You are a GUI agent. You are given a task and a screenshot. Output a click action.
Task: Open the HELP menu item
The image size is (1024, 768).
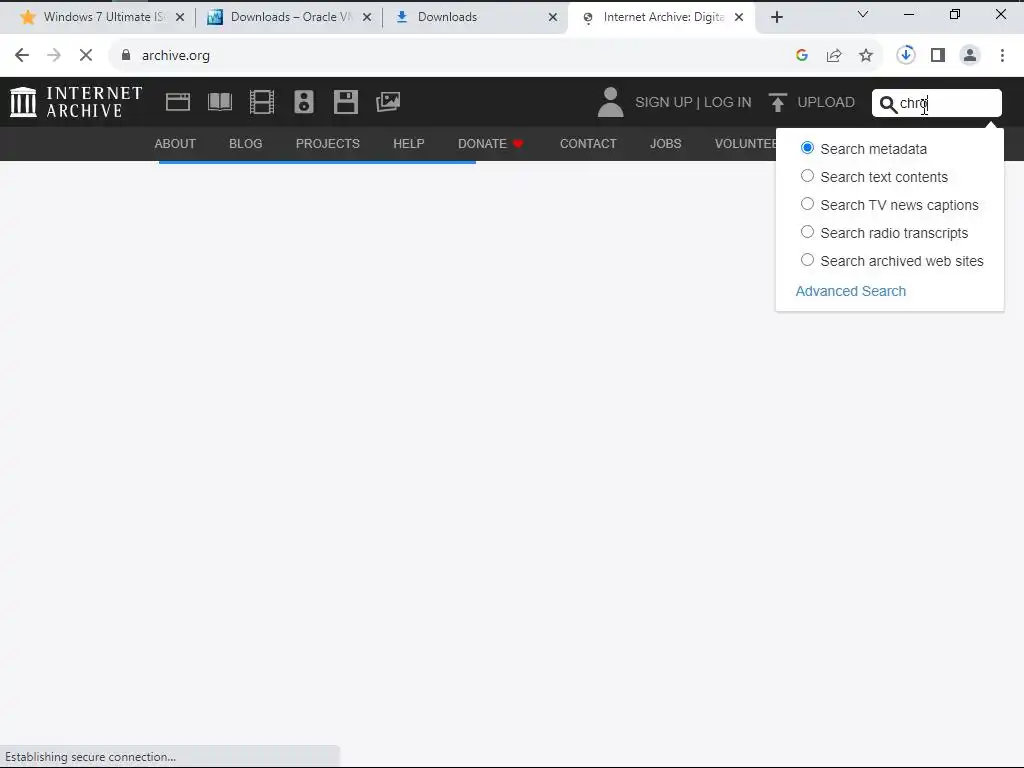(x=409, y=144)
